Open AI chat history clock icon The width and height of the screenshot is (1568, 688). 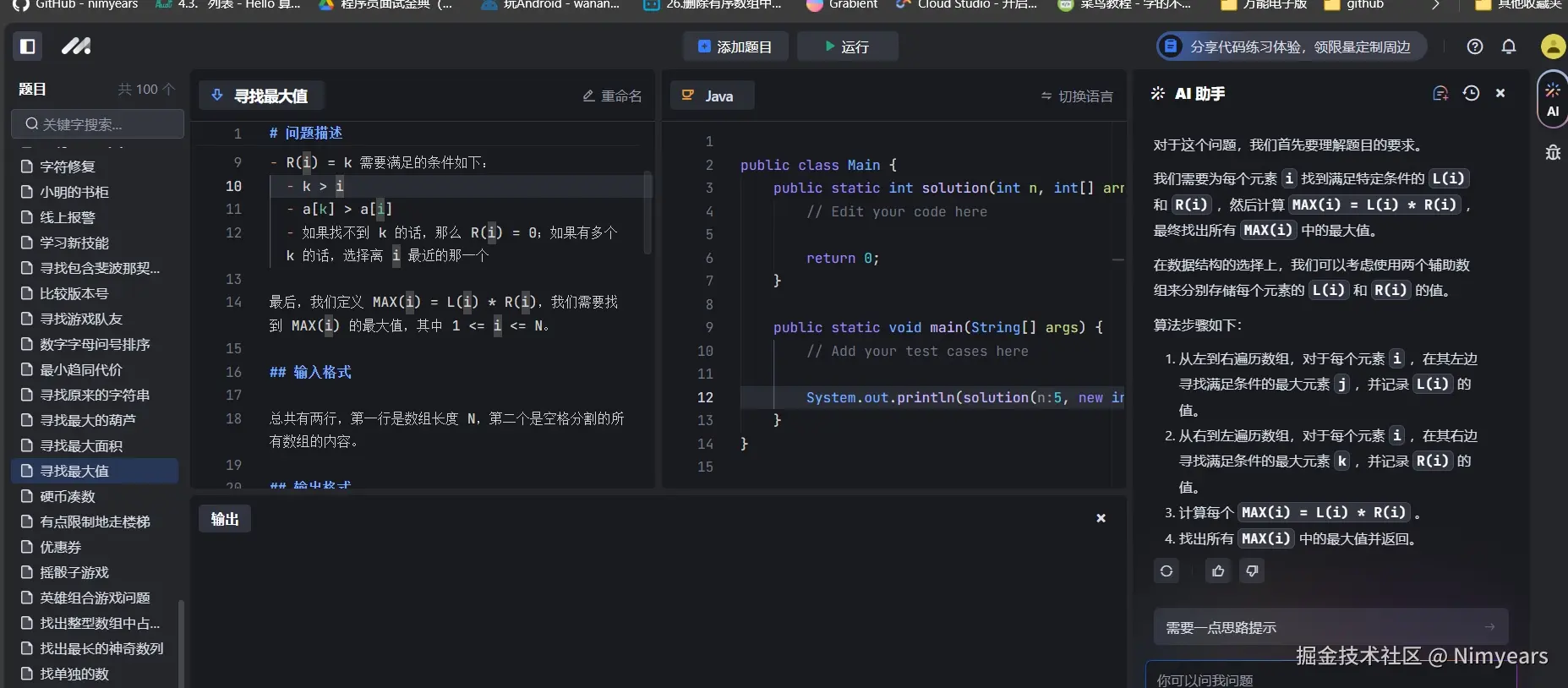(x=1471, y=94)
